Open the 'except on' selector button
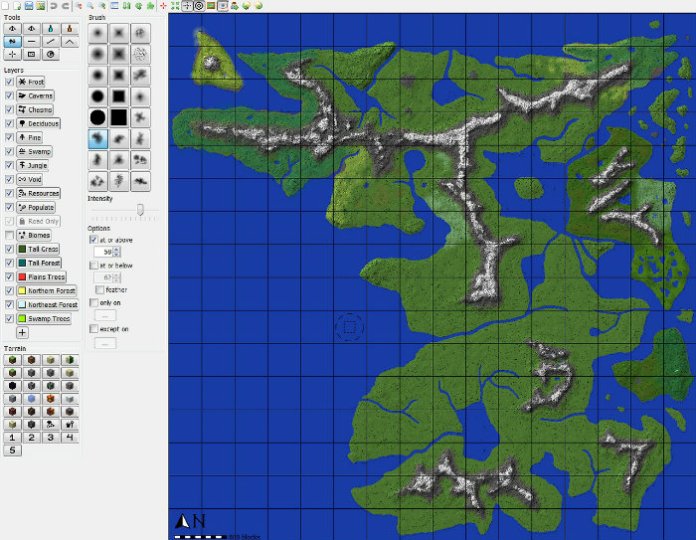Viewport: 696px width, 540px height. click(106, 343)
